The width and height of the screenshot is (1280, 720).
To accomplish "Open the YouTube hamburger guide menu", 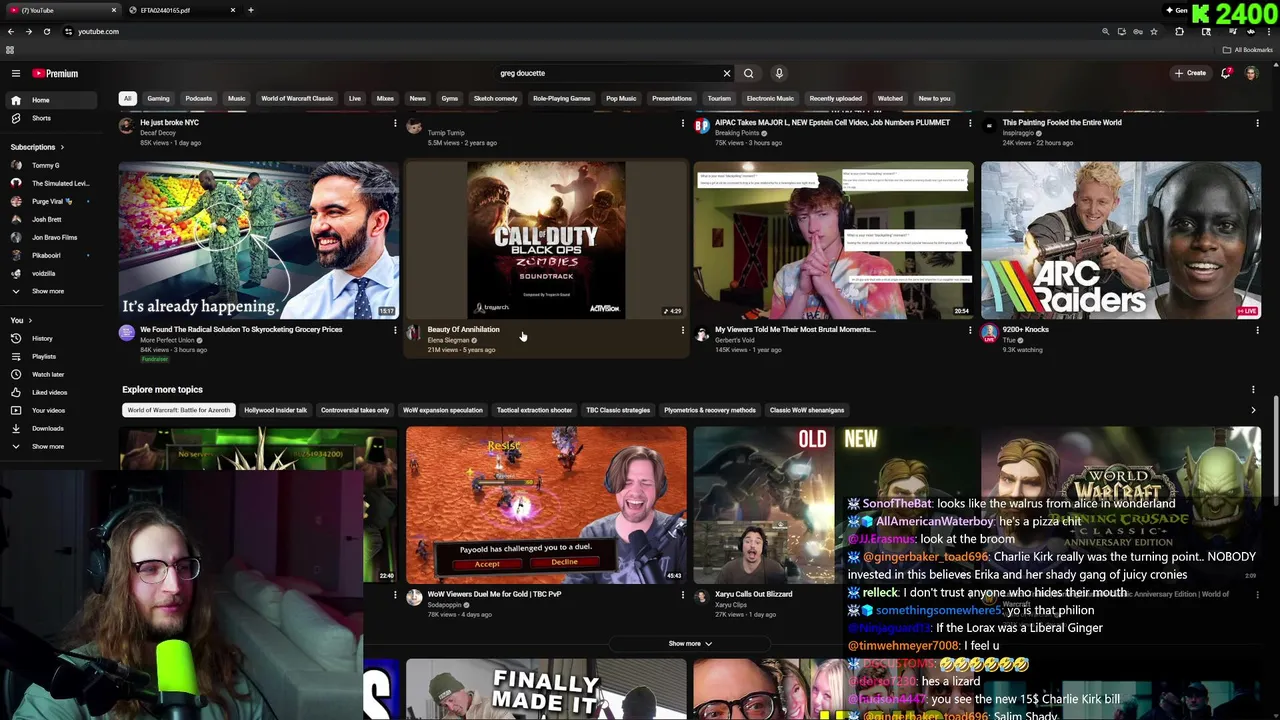I will coord(15,73).
